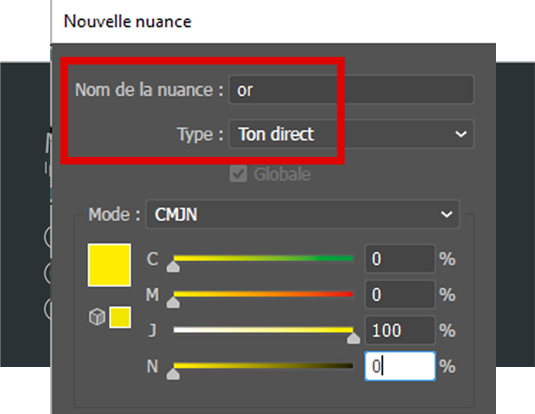Click the M percentage value field
This screenshot has width=535, height=414.
(400, 295)
